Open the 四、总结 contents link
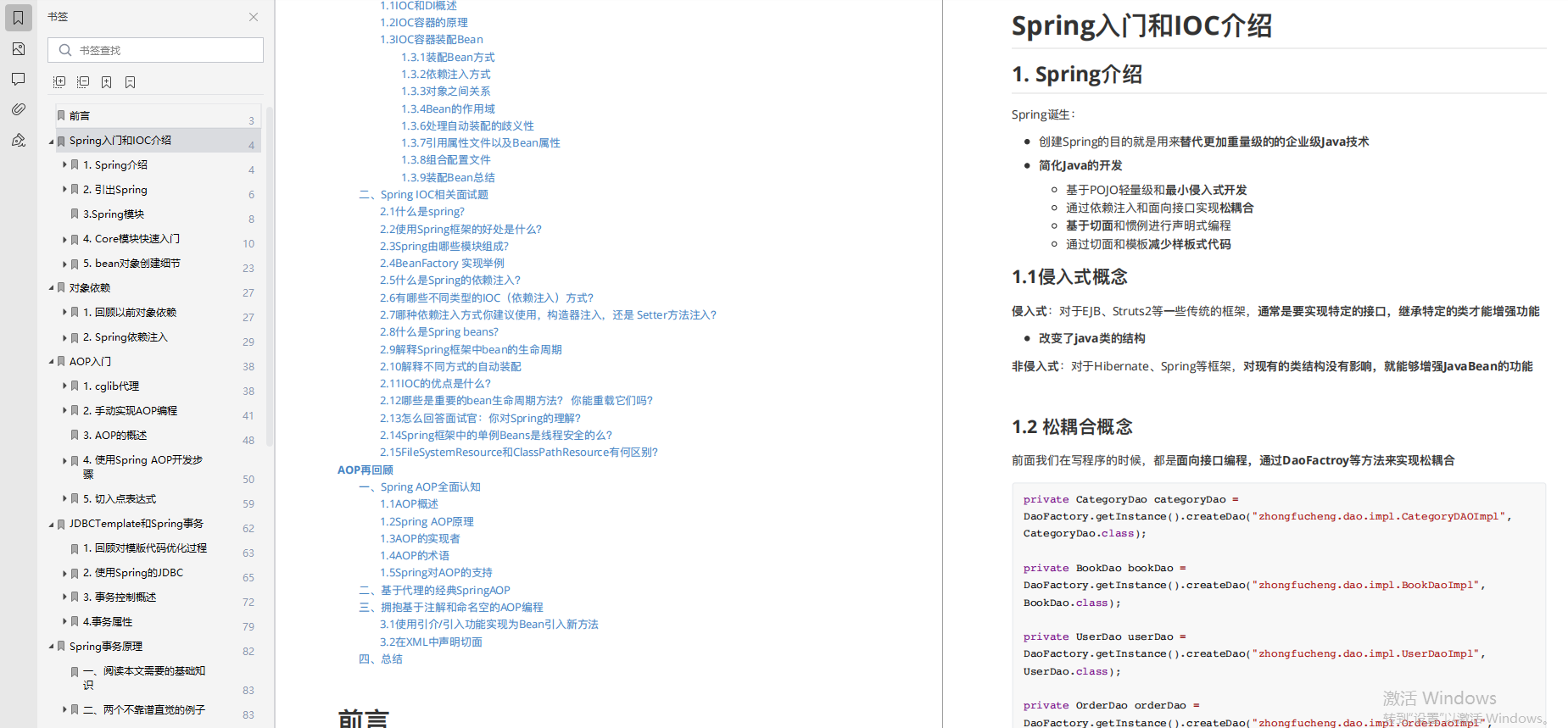The height and width of the screenshot is (728, 1568). point(381,659)
